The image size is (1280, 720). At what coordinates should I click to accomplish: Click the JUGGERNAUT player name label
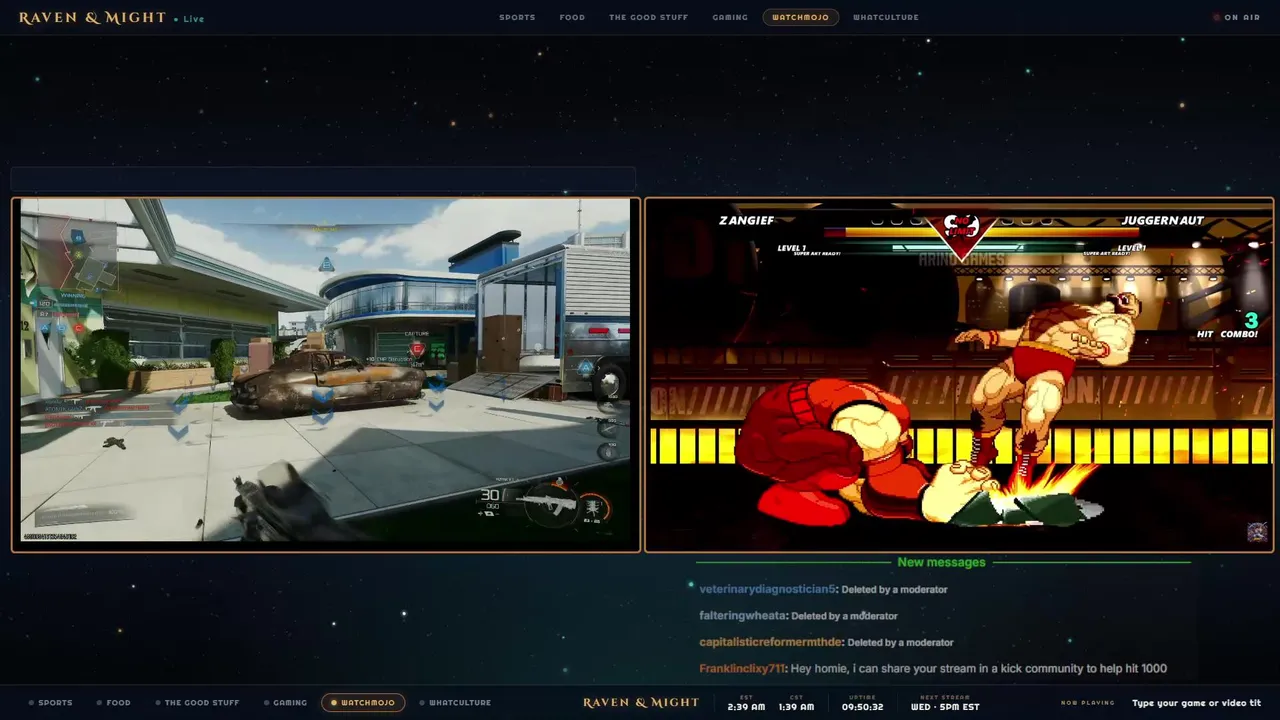coord(1162,220)
